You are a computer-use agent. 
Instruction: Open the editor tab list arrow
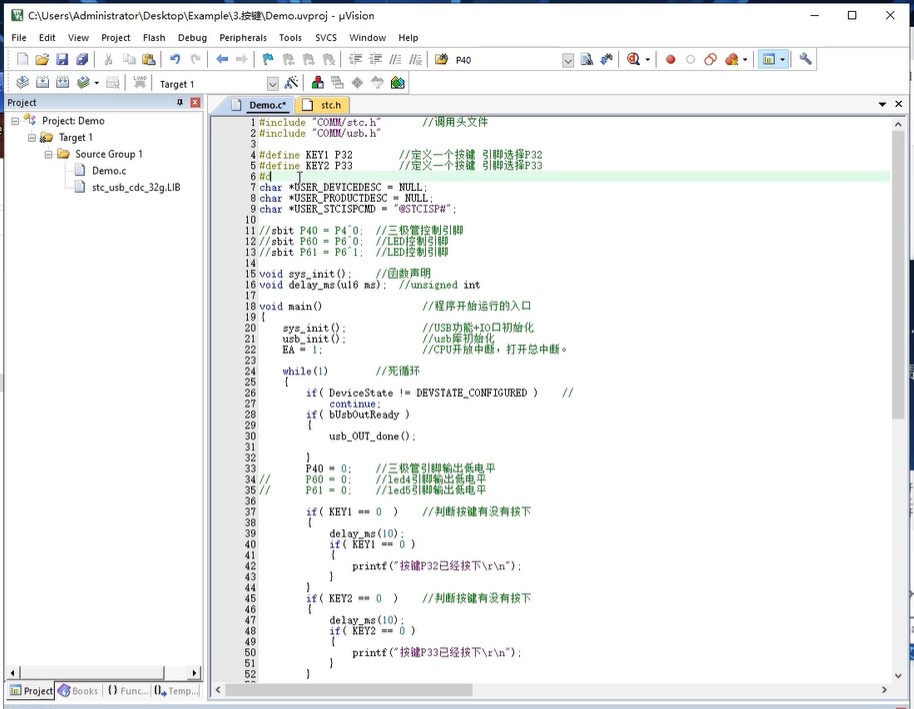883,104
